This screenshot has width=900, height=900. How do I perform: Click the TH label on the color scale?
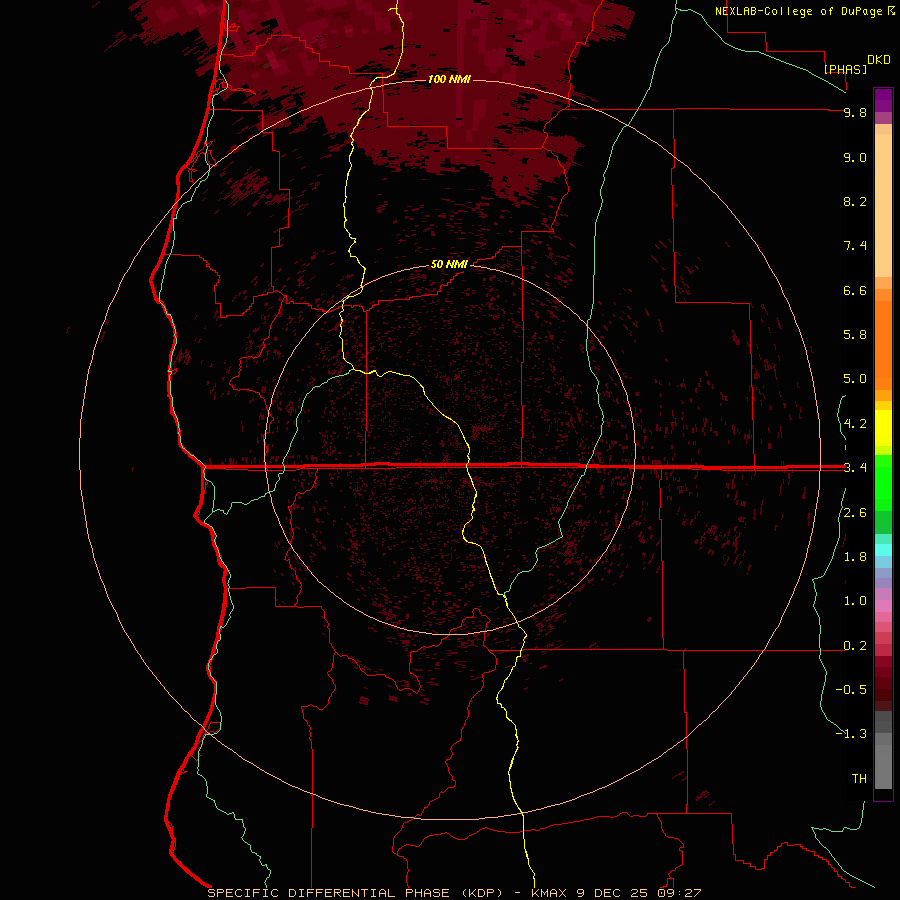pyautogui.click(x=859, y=779)
